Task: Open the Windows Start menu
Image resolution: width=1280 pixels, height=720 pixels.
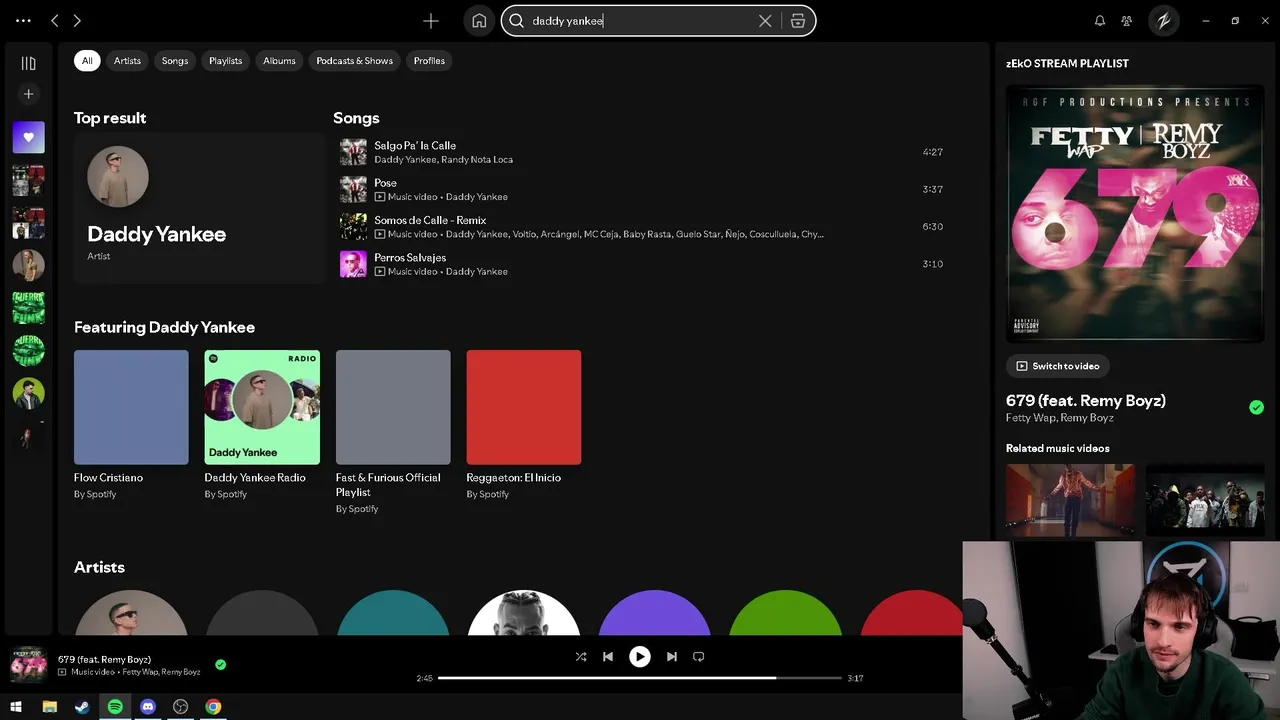Action: 16,707
